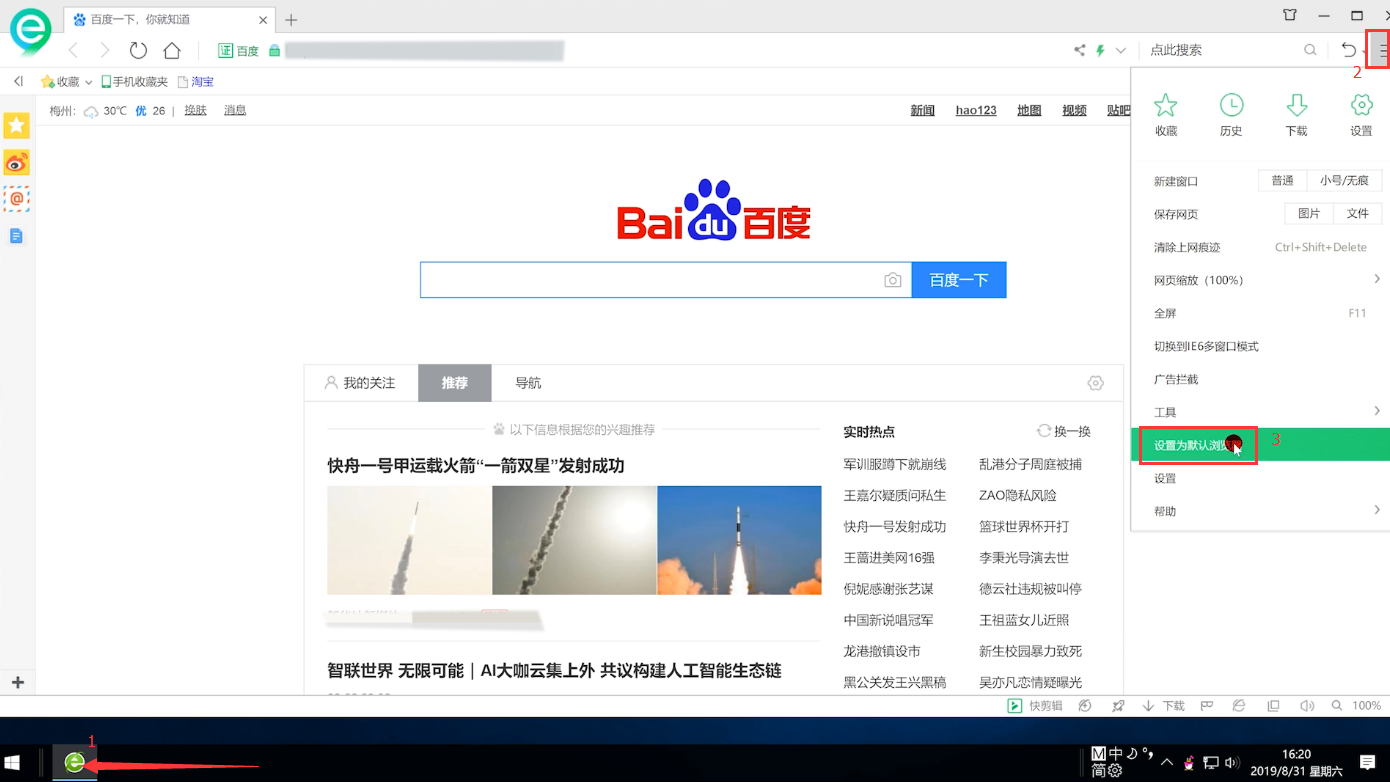Click the green lightning speed-mode icon
Image resolution: width=1390 pixels, height=782 pixels.
pos(1100,50)
